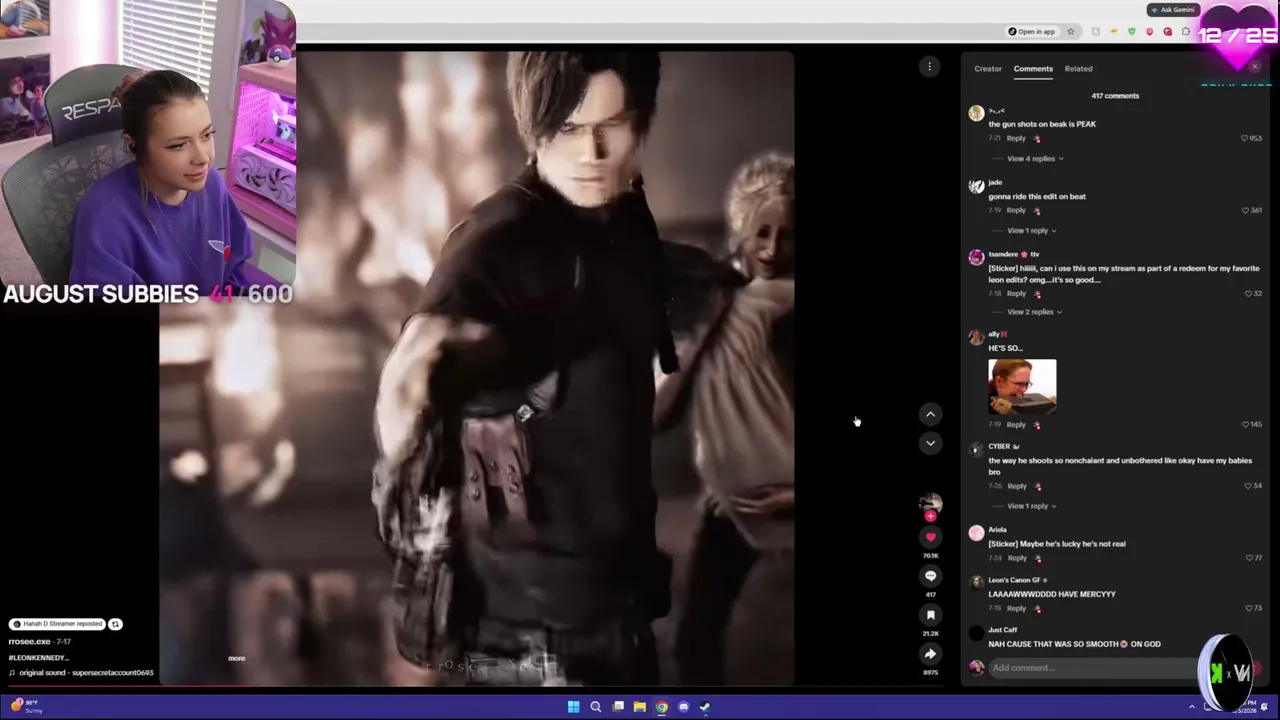Open Google Chrome from the taskbar
The width and height of the screenshot is (1280, 720).
661,707
